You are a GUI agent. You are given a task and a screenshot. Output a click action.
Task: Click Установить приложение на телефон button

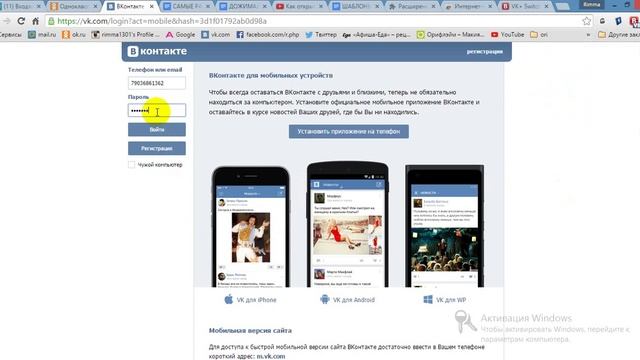tap(349, 131)
